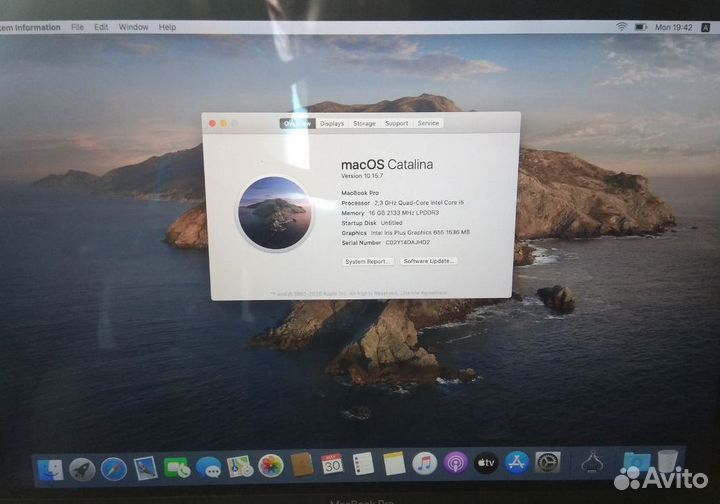Open System Preferences gear icon
The image size is (720, 504).
coord(548,462)
